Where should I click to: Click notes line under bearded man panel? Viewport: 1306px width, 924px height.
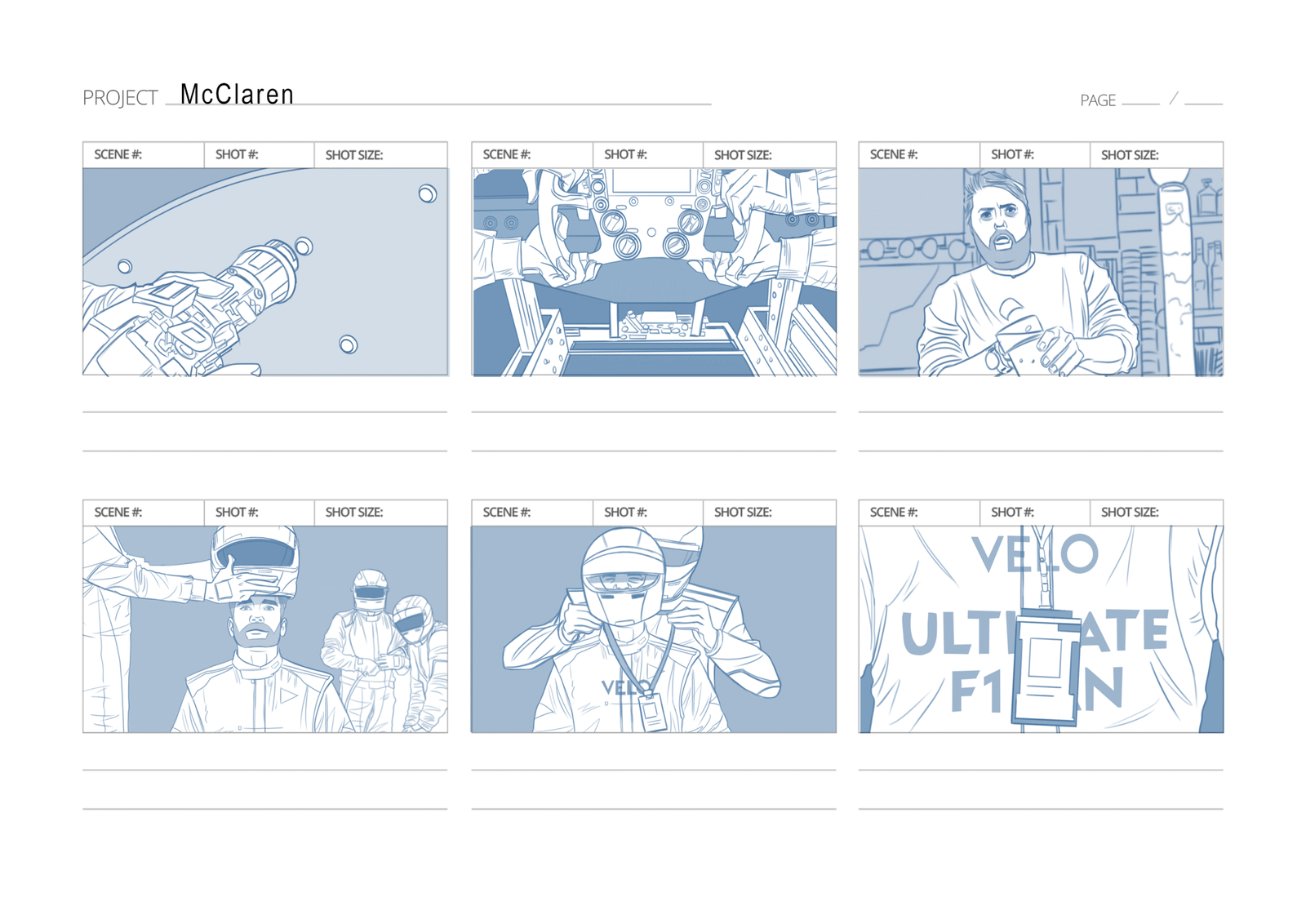pyautogui.click(x=1041, y=411)
